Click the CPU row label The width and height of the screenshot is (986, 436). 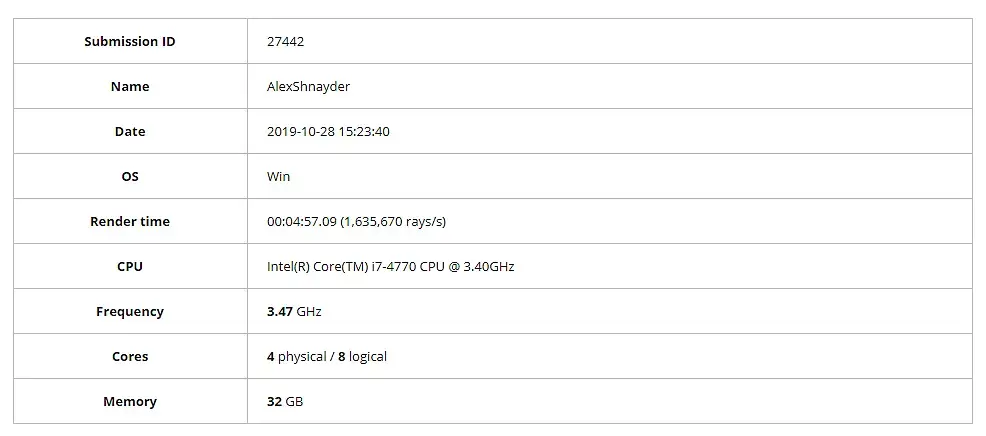130,266
